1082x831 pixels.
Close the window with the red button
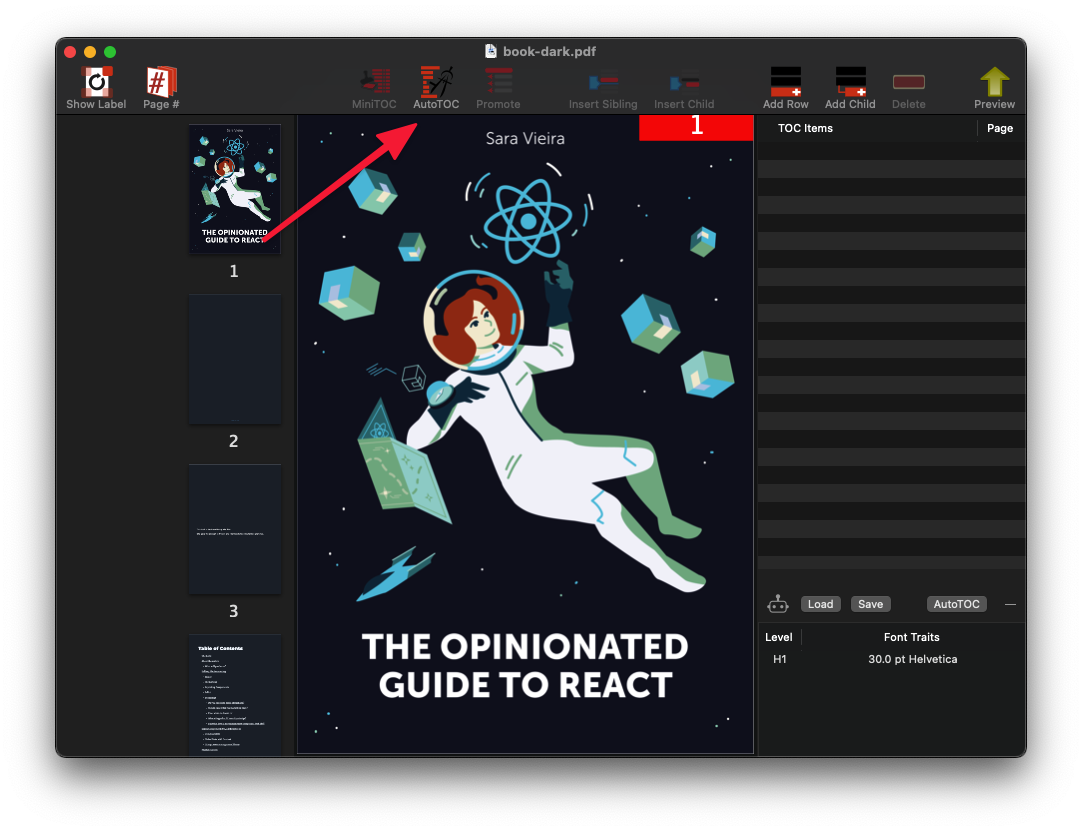tap(70, 52)
